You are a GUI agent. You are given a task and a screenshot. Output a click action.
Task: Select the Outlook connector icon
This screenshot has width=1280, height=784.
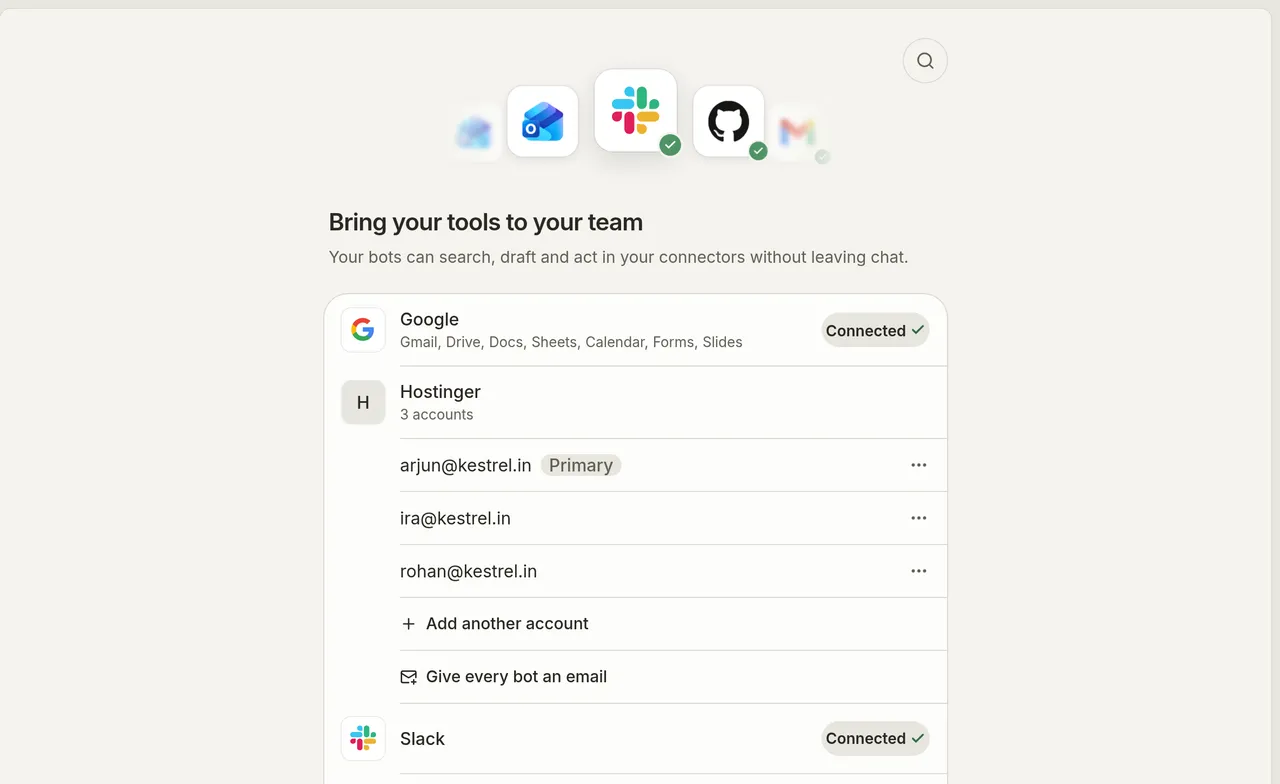pyautogui.click(x=543, y=121)
